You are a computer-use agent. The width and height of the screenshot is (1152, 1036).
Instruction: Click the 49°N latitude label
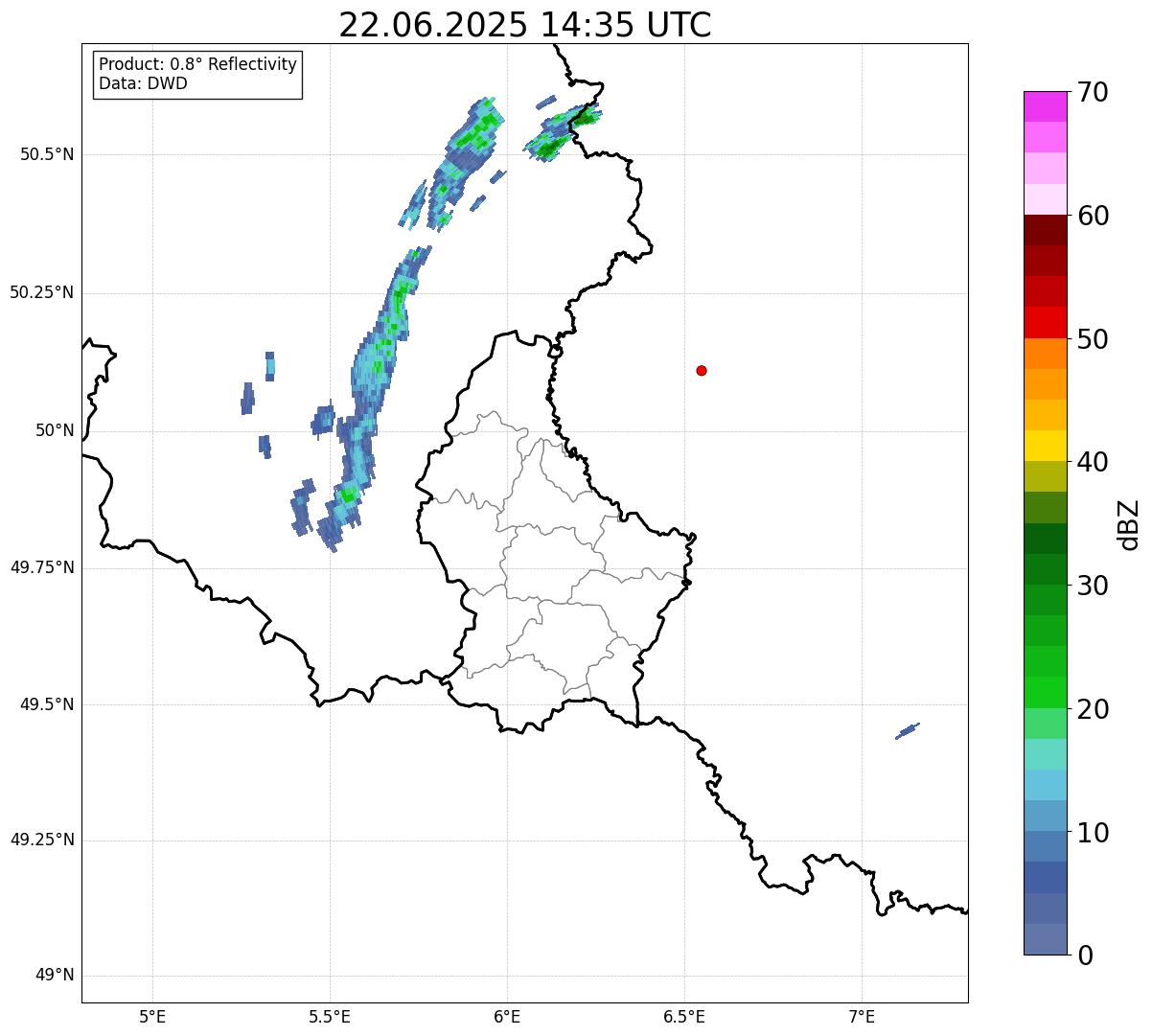[55, 976]
